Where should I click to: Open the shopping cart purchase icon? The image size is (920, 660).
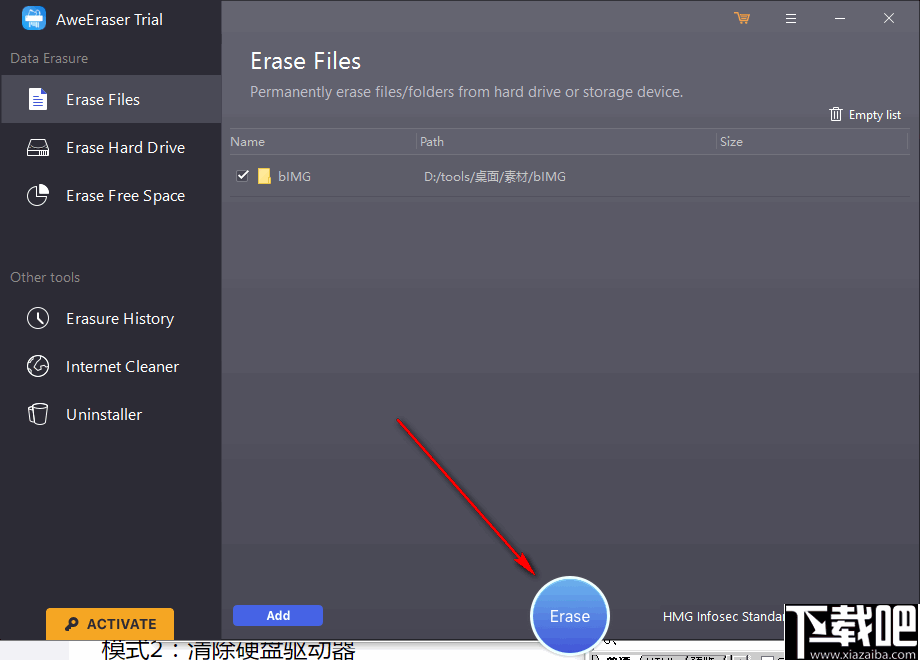(742, 18)
